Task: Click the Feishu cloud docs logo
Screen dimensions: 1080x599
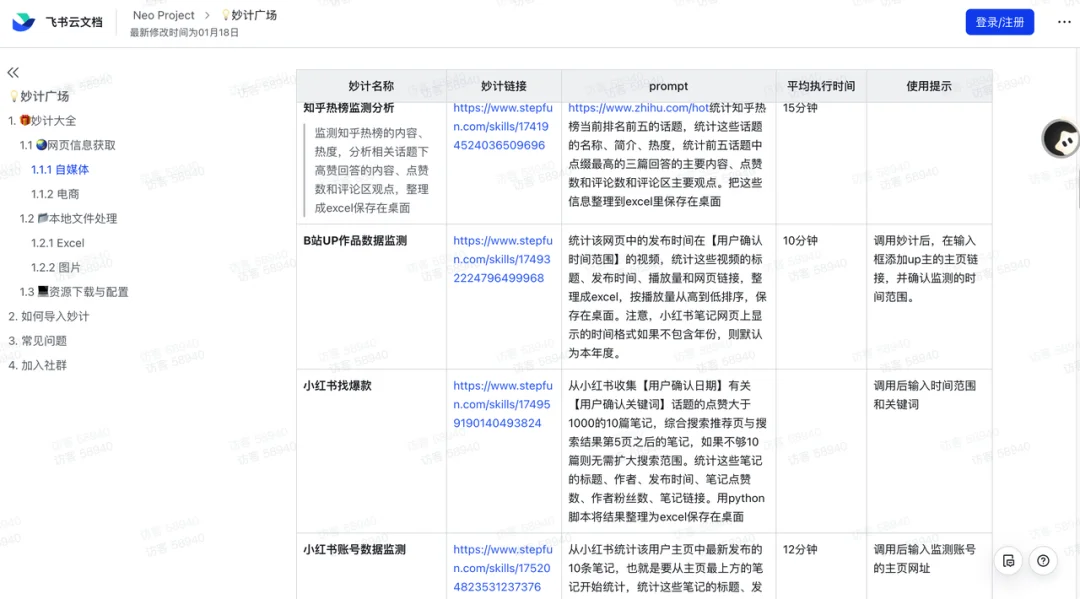Action: pyautogui.click(x=23, y=22)
